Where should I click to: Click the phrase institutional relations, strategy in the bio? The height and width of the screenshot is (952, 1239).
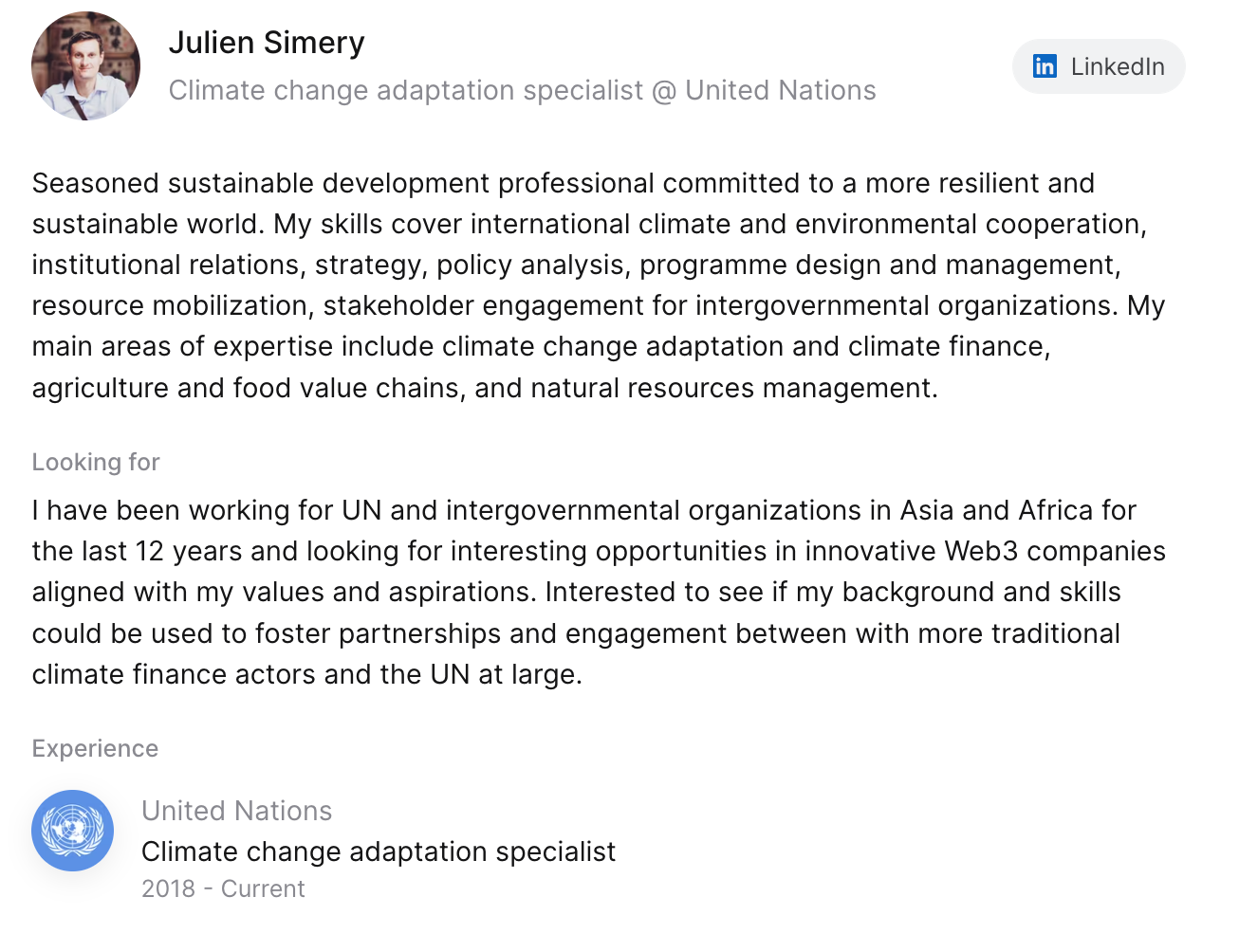(226, 265)
